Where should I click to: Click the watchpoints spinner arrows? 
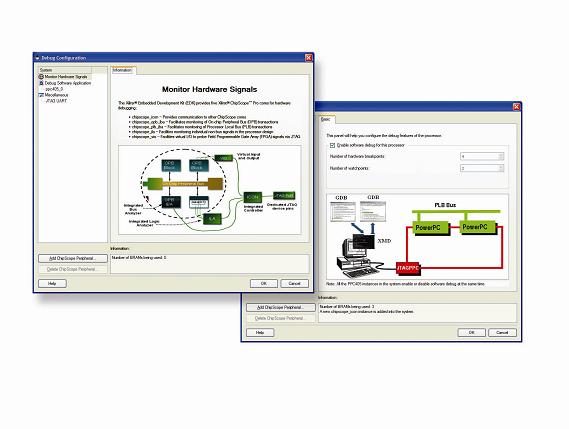[x=501, y=168]
